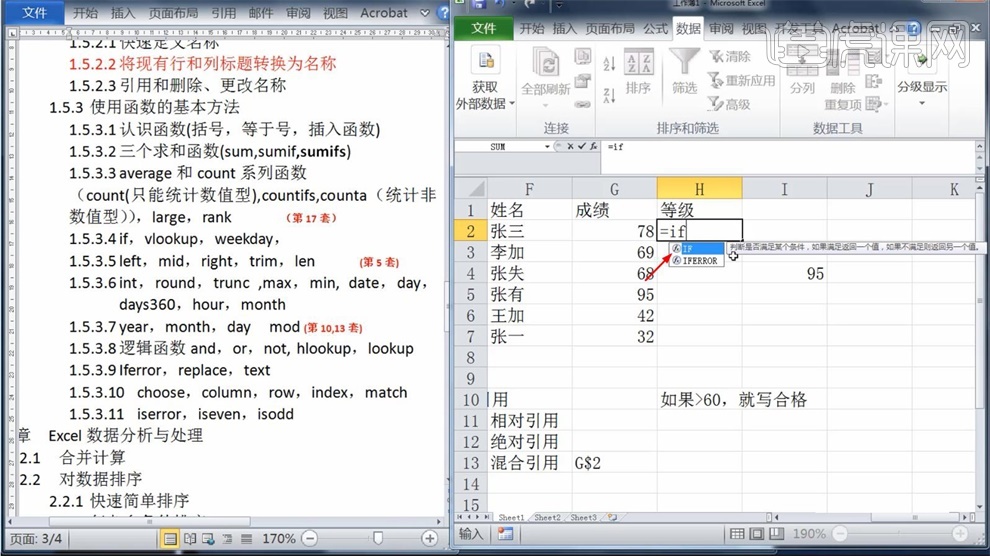Click Confirm checkmark in formula bar

click(x=581, y=146)
